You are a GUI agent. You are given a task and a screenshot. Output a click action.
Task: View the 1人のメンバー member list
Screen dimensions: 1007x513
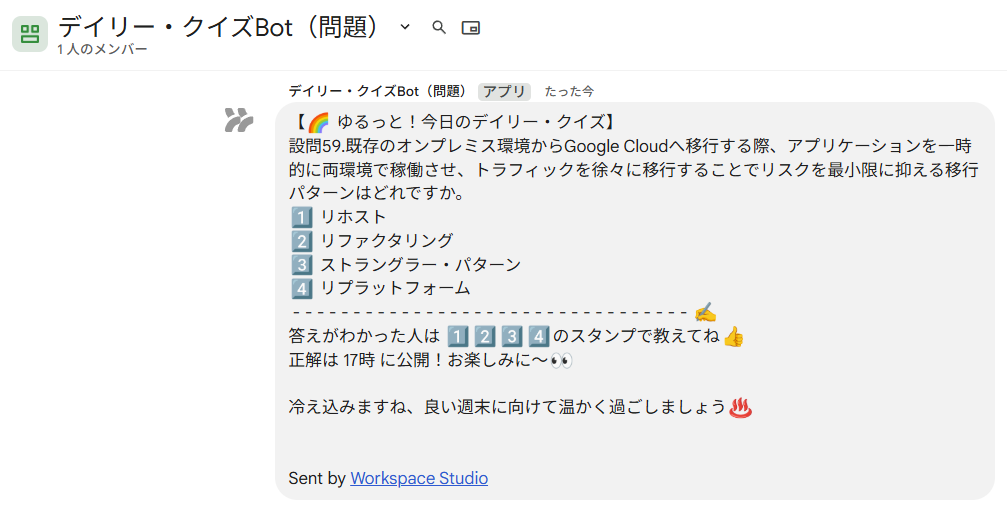[x=102, y=49]
